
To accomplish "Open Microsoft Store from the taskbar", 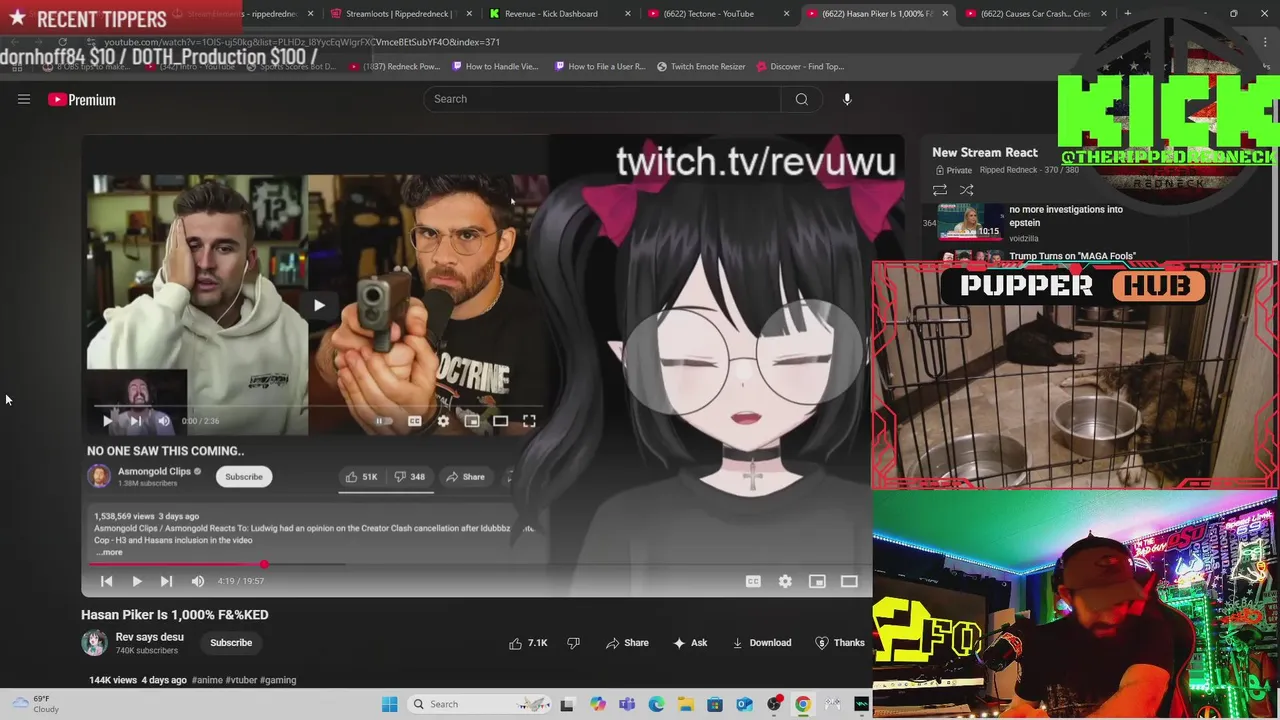I will pyautogui.click(x=715, y=704).
